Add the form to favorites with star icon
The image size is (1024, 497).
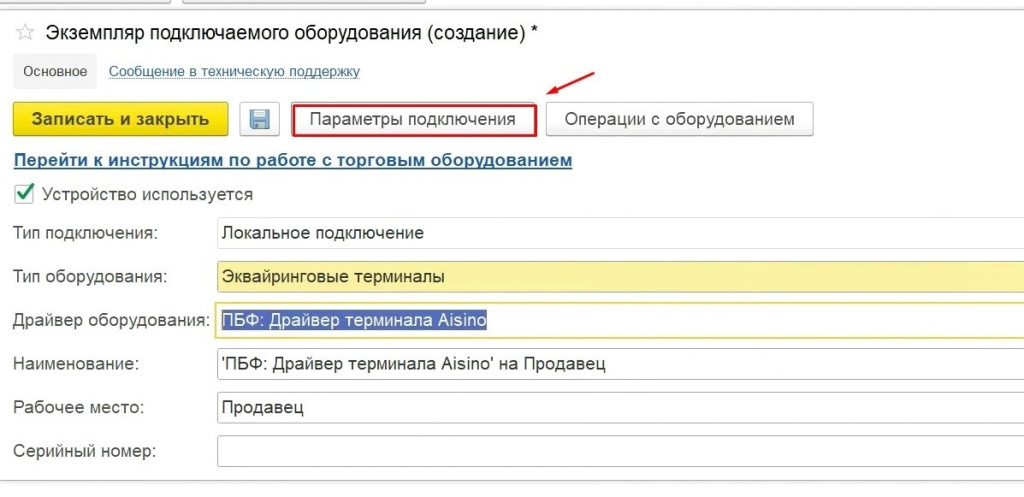pyautogui.click(x=25, y=32)
